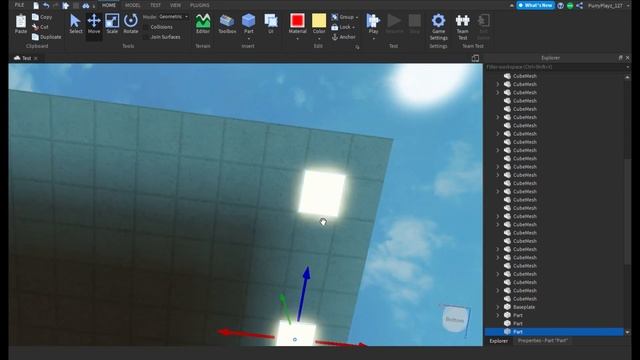The width and height of the screenshot is (640, 360).
Task: Open the Mode Geometric dropdown
Action: pos(173,17)
